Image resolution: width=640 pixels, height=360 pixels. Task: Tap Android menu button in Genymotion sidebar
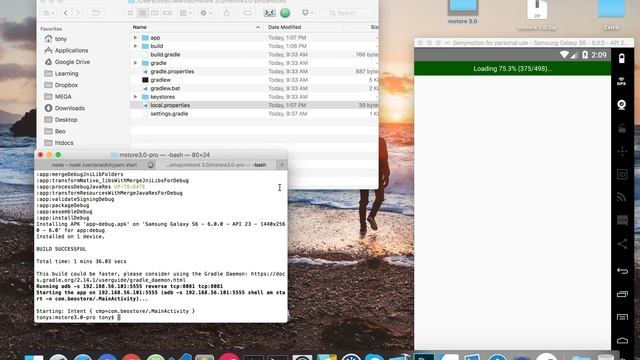(622, 317)
